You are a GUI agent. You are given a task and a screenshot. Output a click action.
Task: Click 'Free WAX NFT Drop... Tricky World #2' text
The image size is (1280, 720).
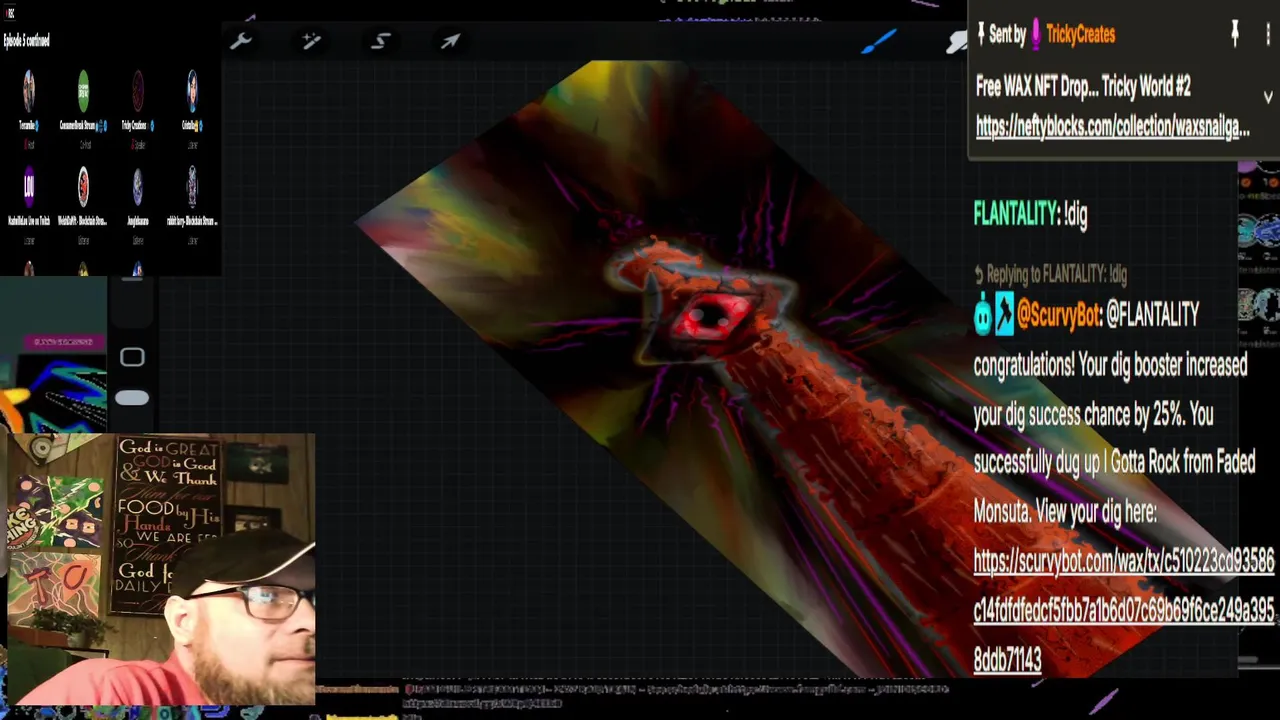point(1083,87)
